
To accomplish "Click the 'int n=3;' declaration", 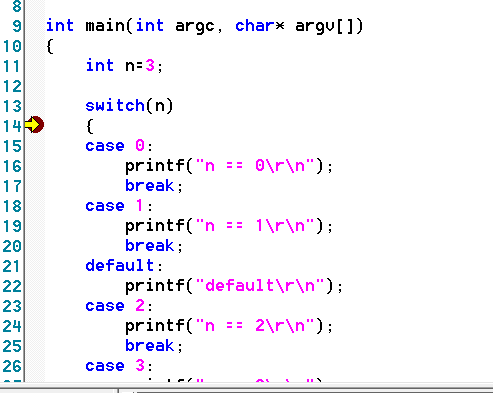I will [124, 66].
